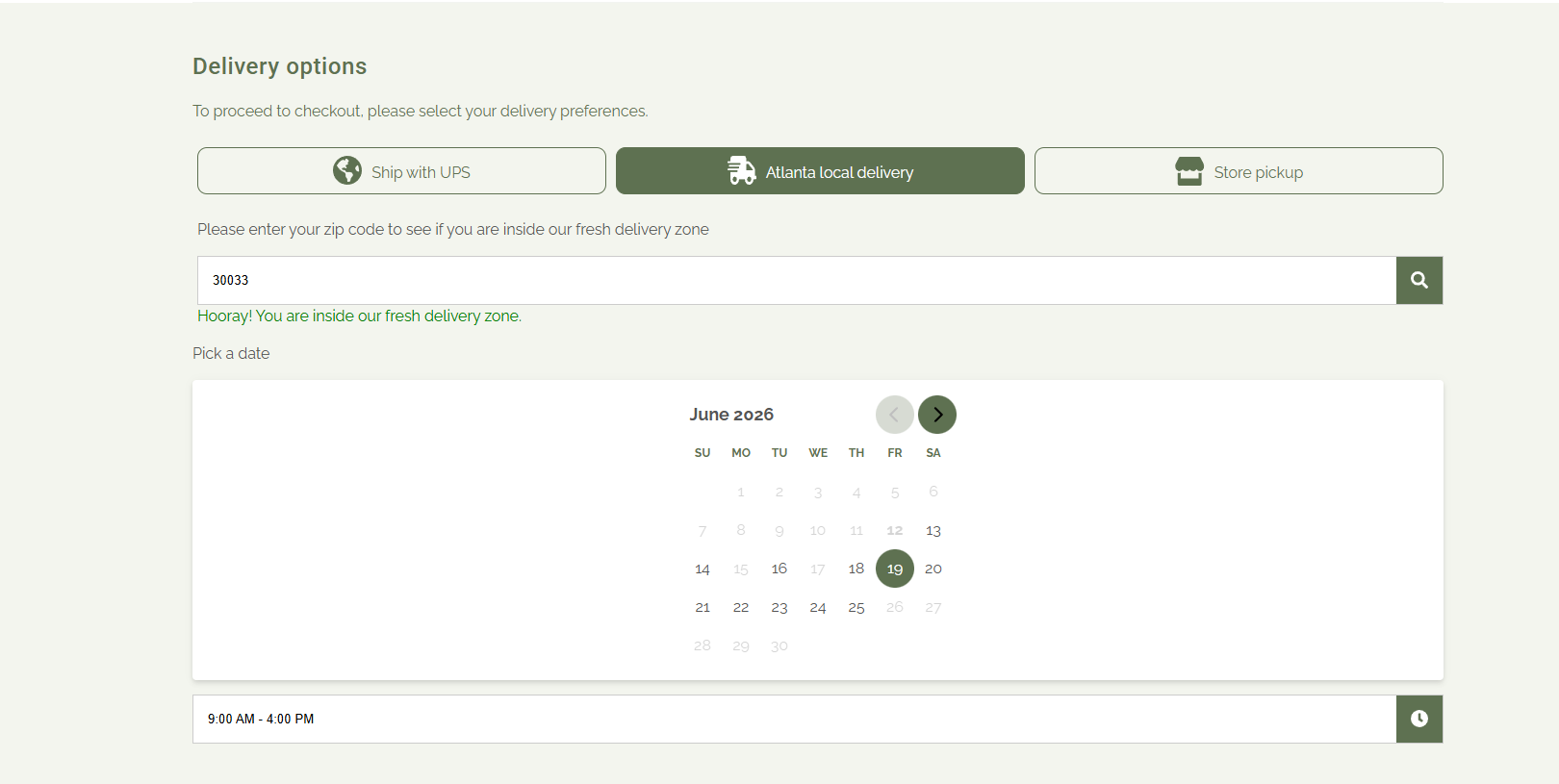This screenshot has height=784, width=1559.
Task: Click the clock icon beside delivery time
Action: (x=1419, y=719)
